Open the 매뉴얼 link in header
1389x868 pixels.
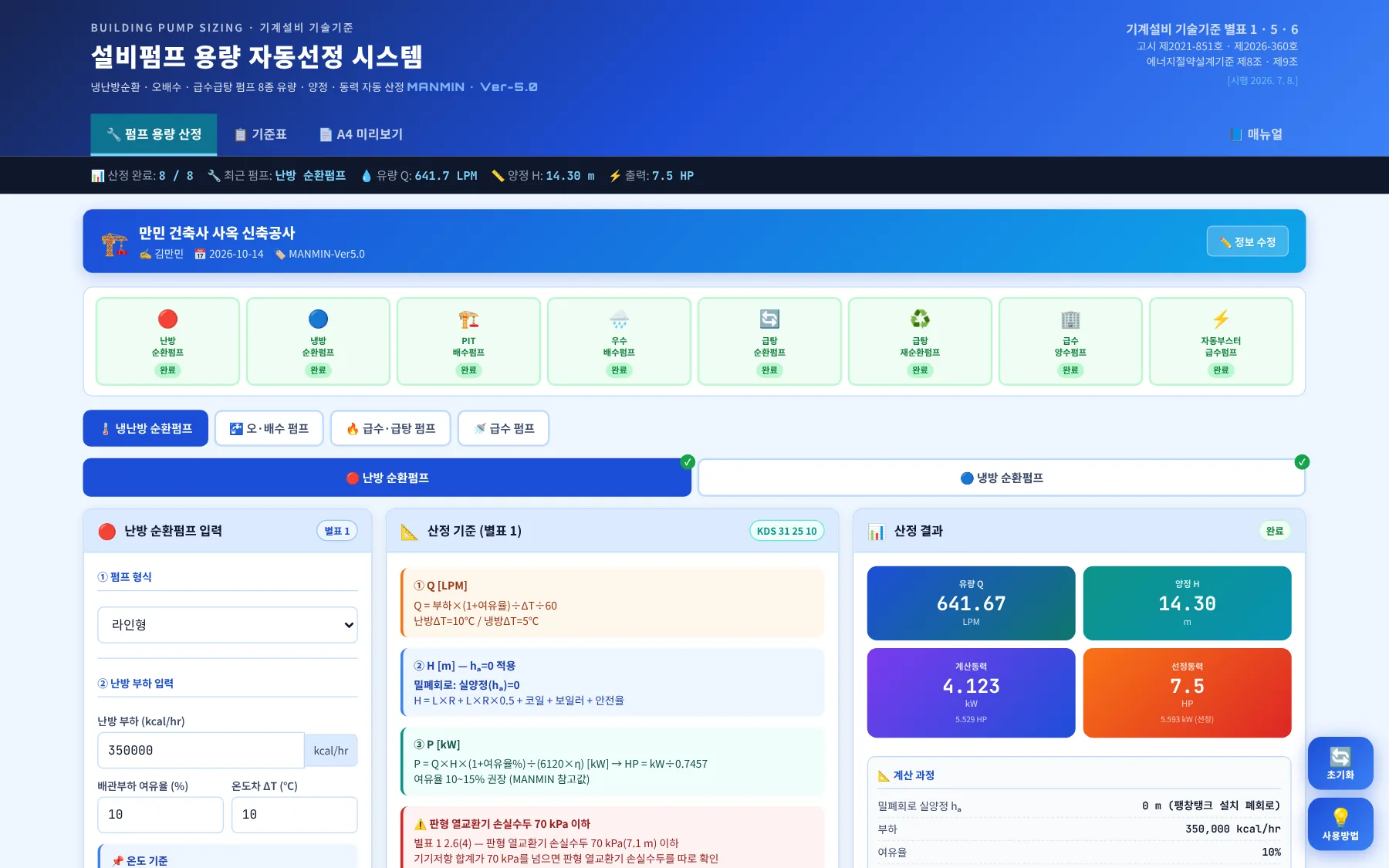click(x=1256, y=134)
